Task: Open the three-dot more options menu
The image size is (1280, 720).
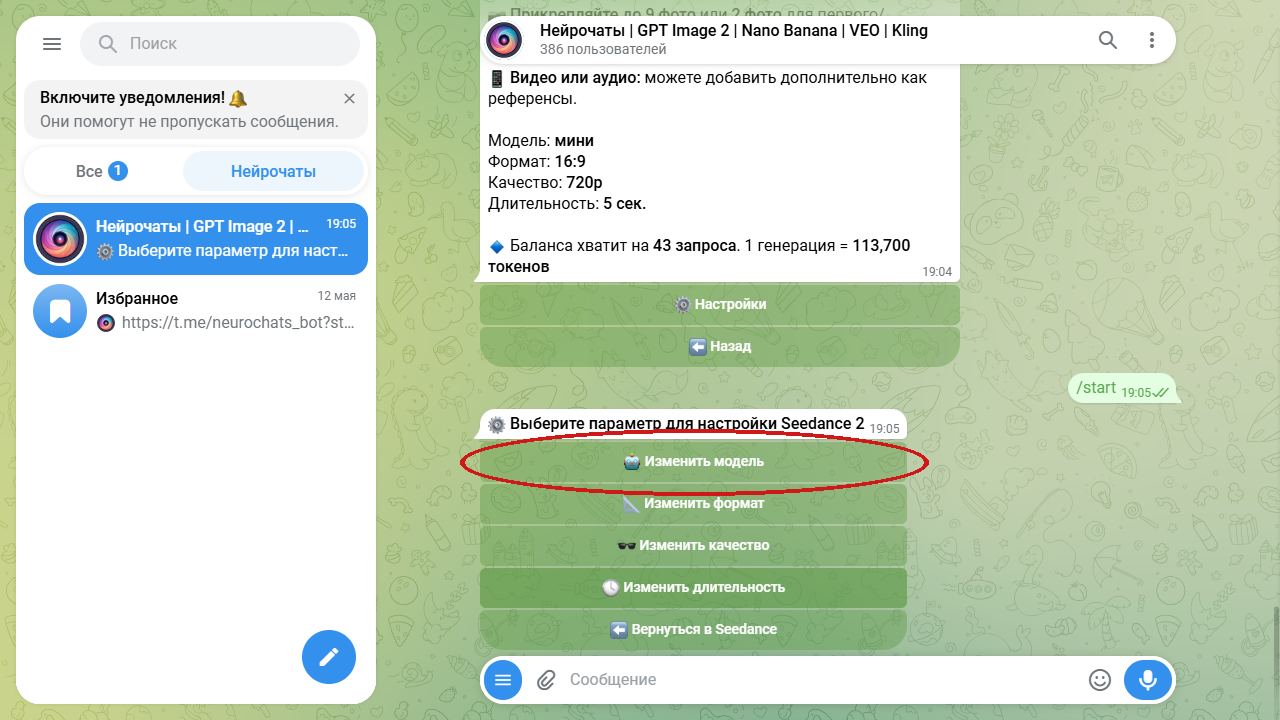Action: tap(1152, 40)
